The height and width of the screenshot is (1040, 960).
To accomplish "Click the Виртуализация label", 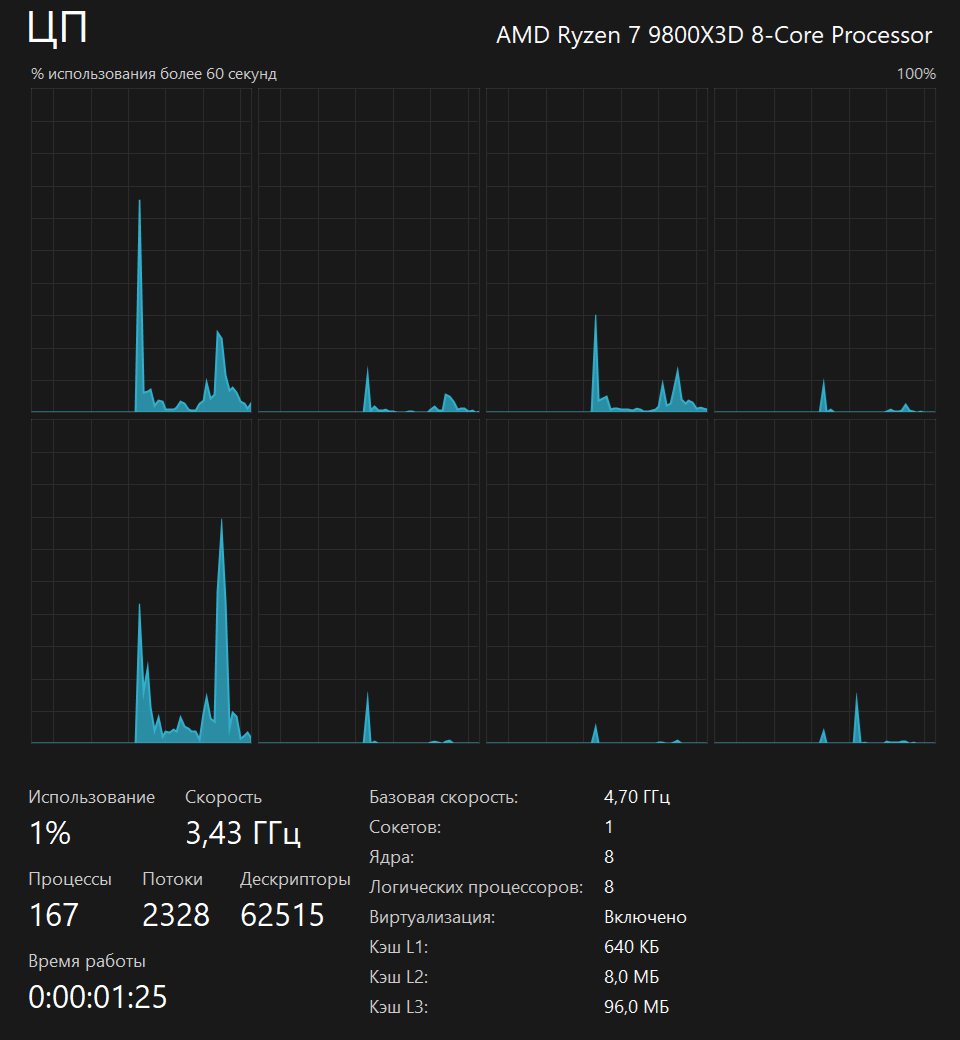I will (433, 917).
